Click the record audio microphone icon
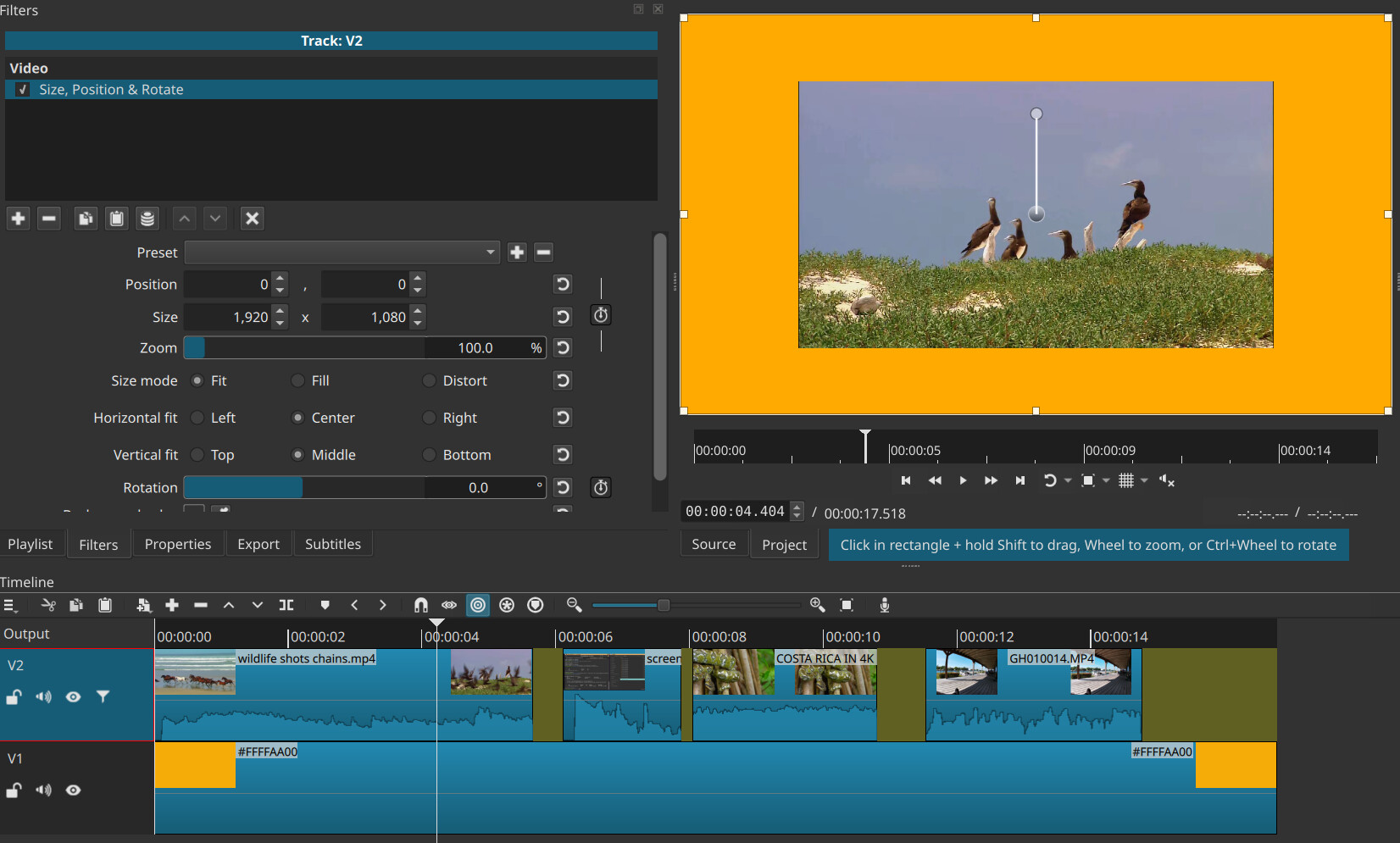 pos(884,605)
